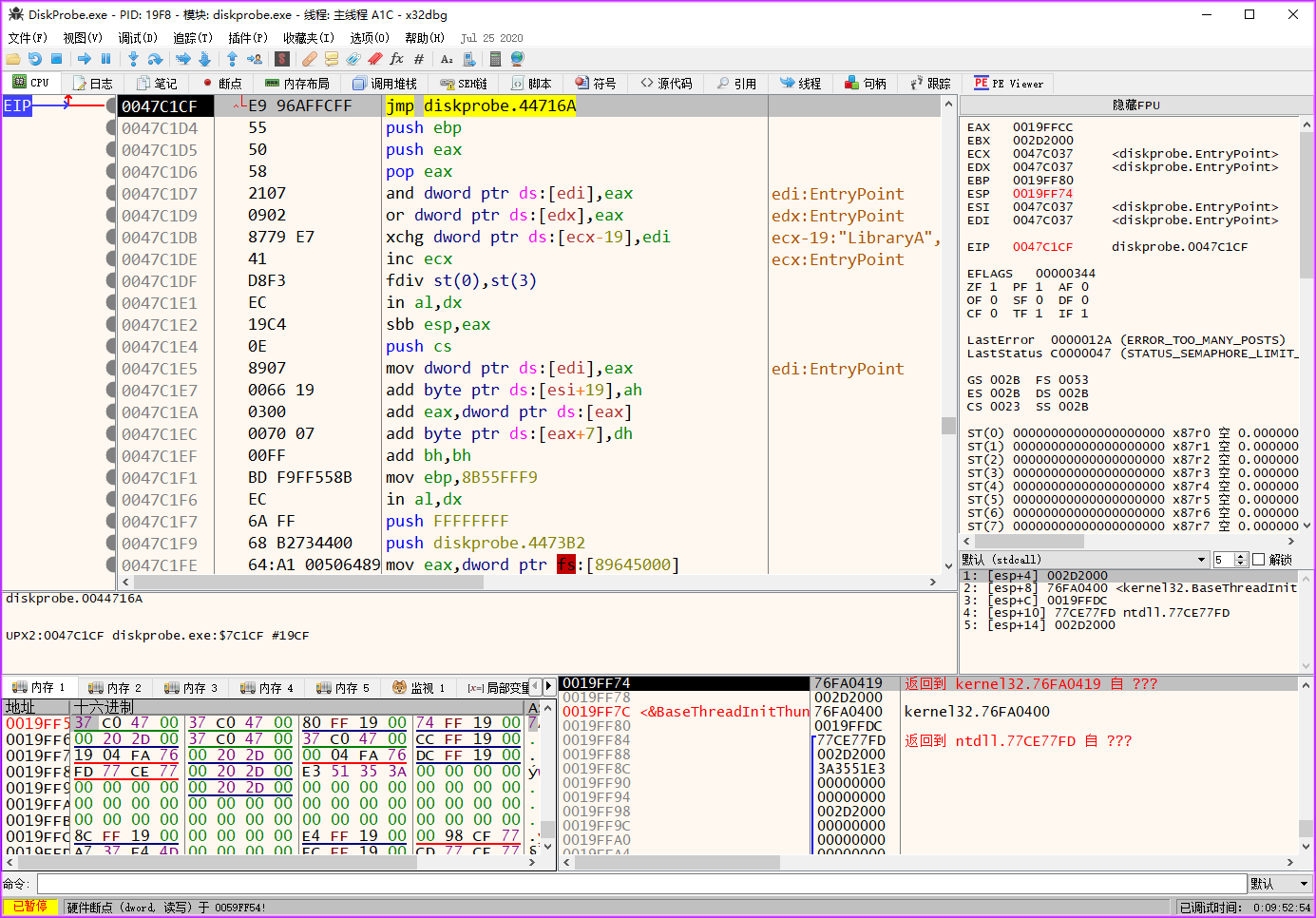Click trace over toolbar icon
The height and width of the screenshot is (918, 1316).
coord(204,59)
